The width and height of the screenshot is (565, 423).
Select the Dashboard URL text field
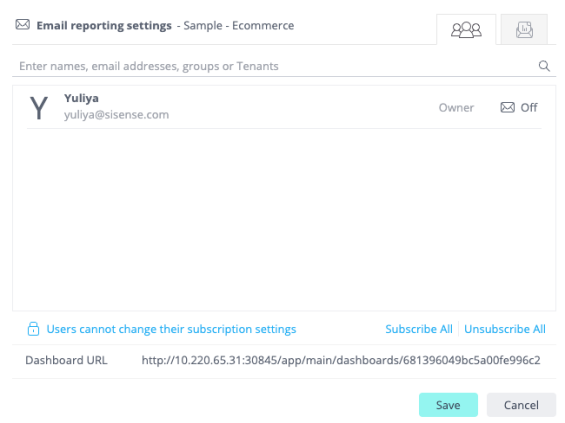(x=341, y=360)
